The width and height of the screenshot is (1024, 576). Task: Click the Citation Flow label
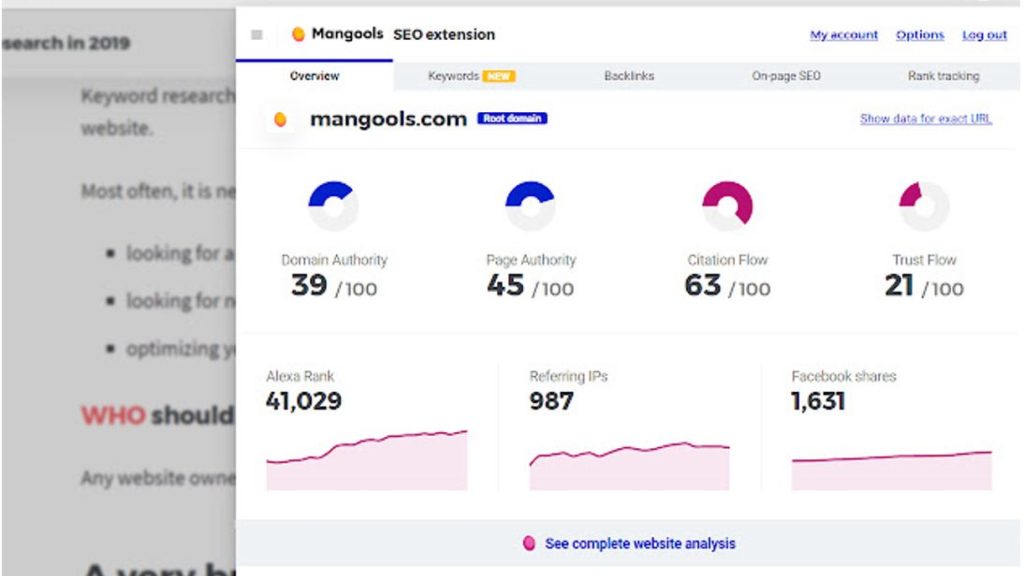coord(727,260)
